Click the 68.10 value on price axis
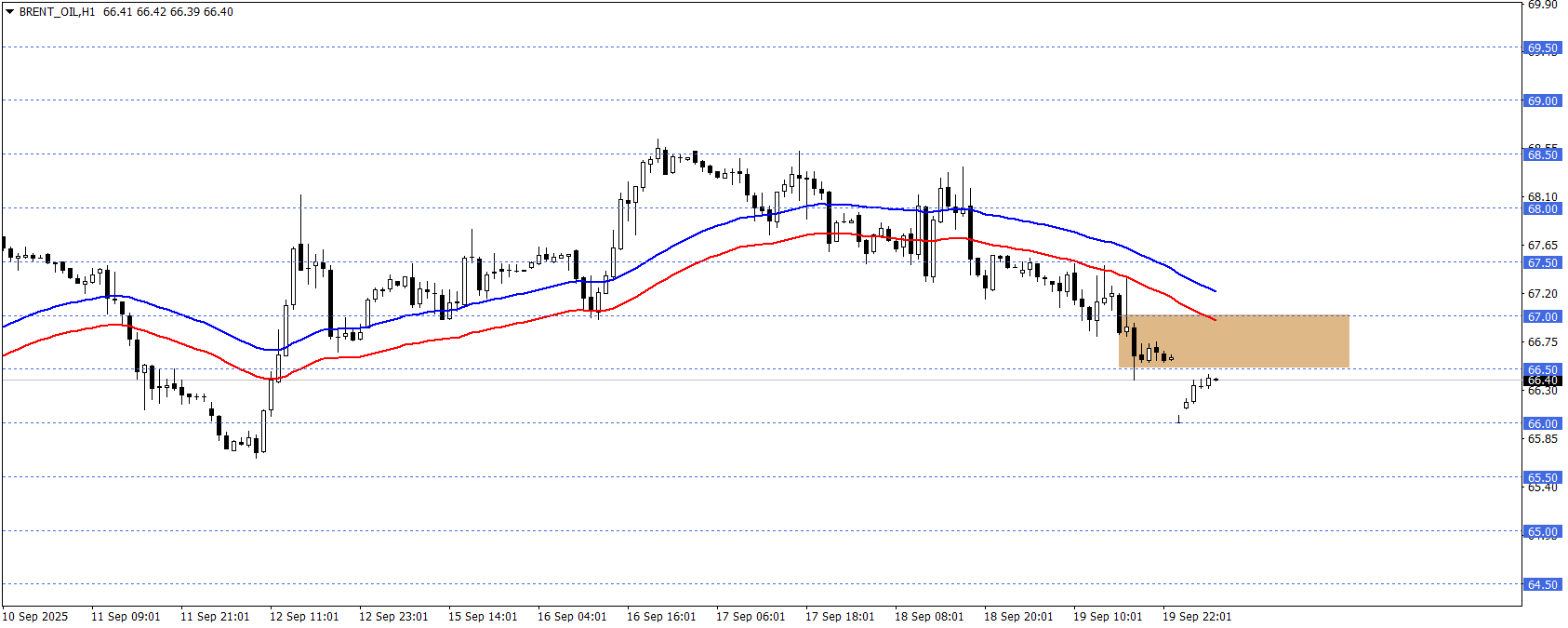Image resolution: width=1568 pixels, height=628 pixels. (x=1542, y=197)
